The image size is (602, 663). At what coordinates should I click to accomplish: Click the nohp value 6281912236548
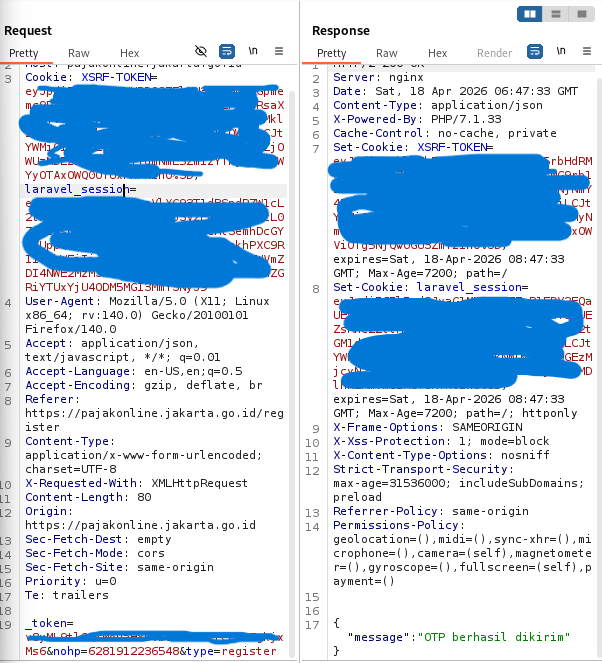pos(134,651)
